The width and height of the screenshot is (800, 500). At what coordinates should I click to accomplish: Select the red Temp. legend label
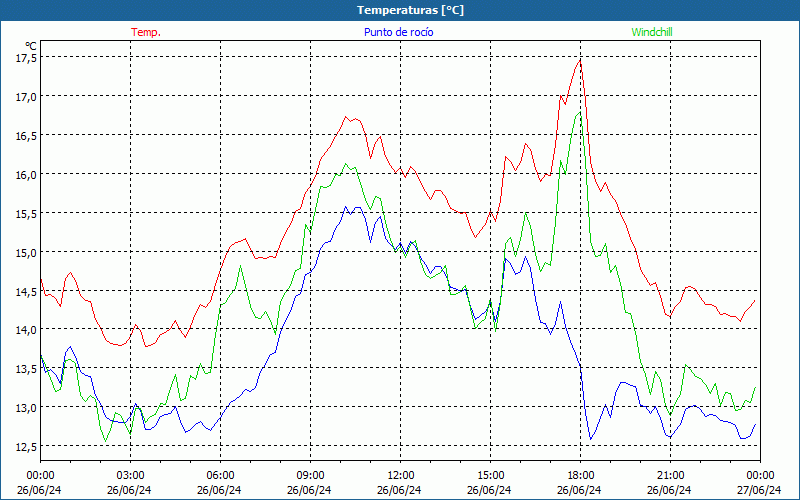[146, 32]
